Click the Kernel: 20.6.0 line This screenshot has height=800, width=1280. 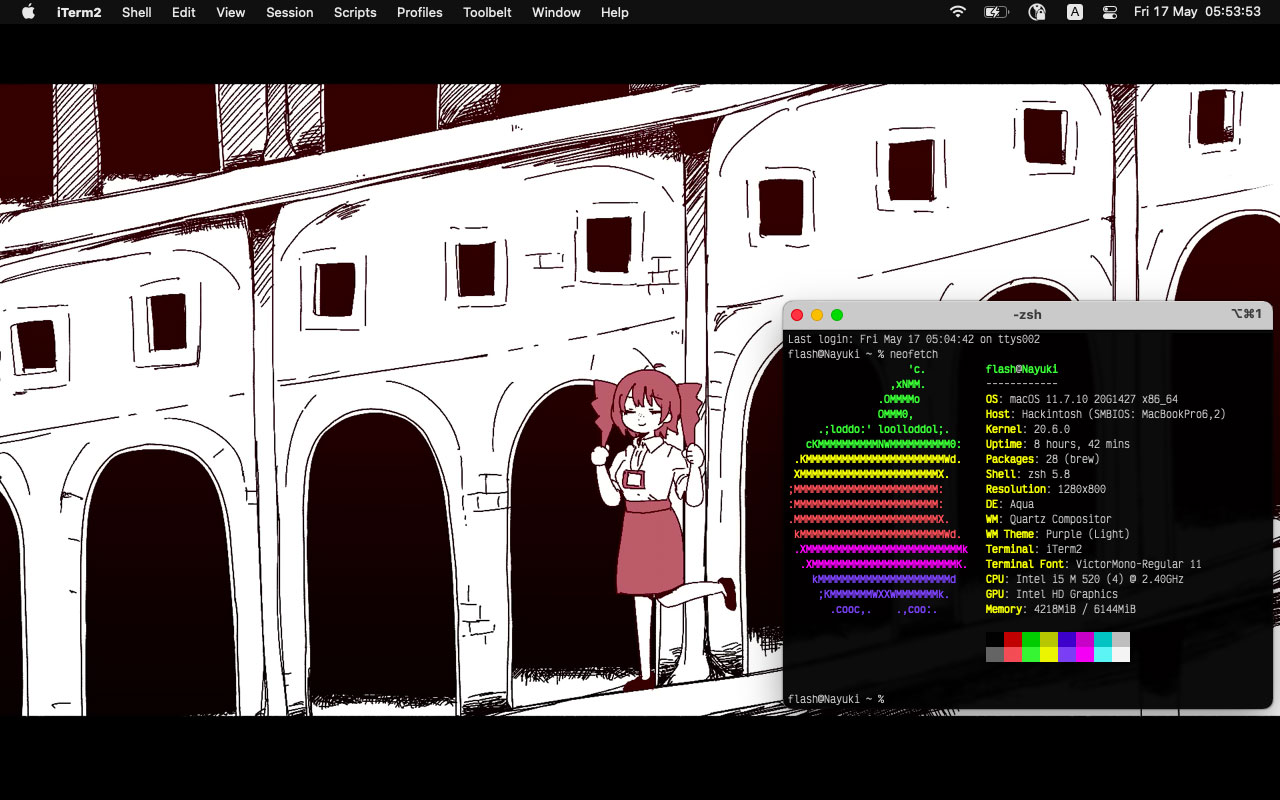point(1028,429)
